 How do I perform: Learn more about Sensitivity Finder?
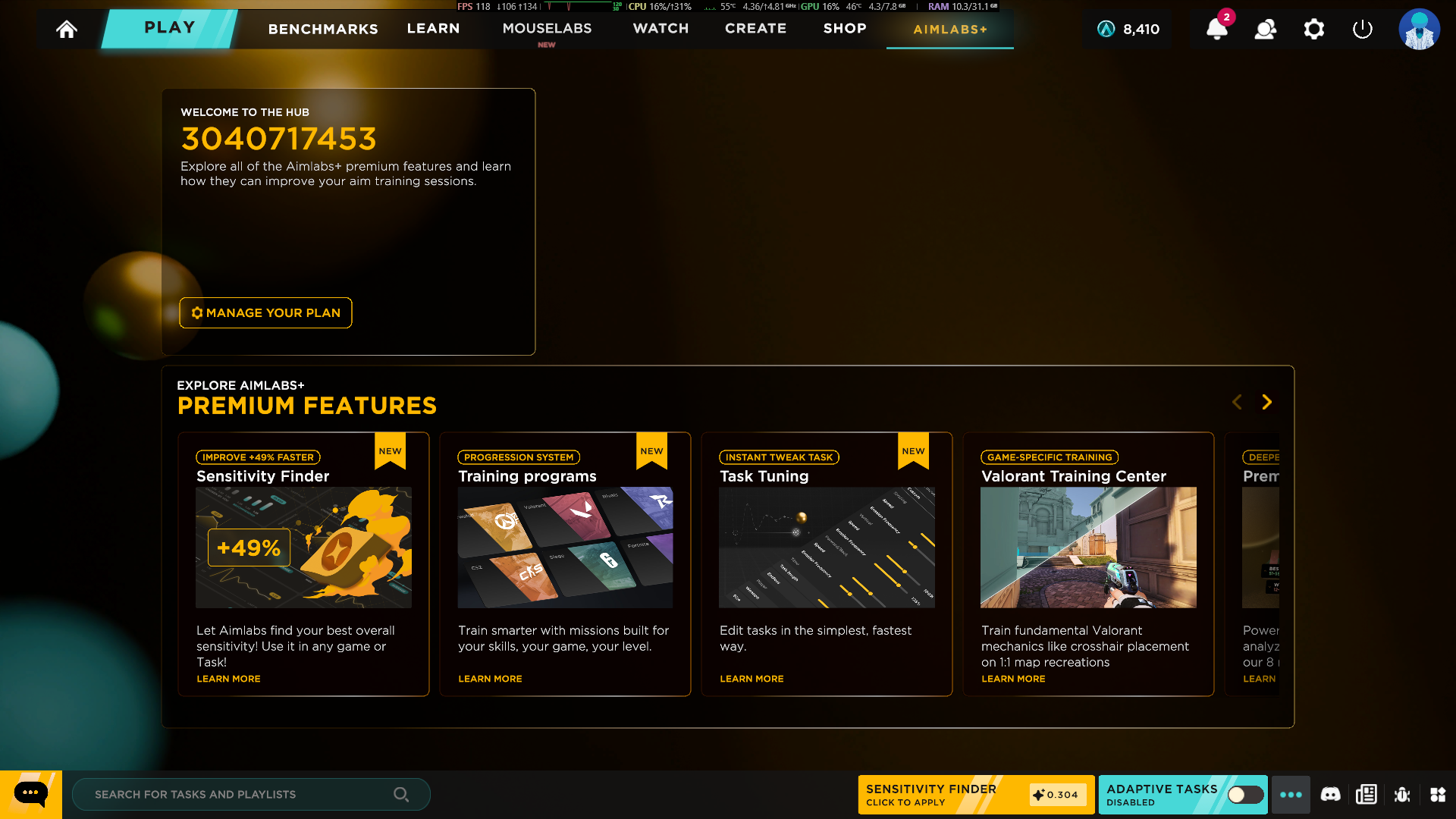(x=228, y=679)
